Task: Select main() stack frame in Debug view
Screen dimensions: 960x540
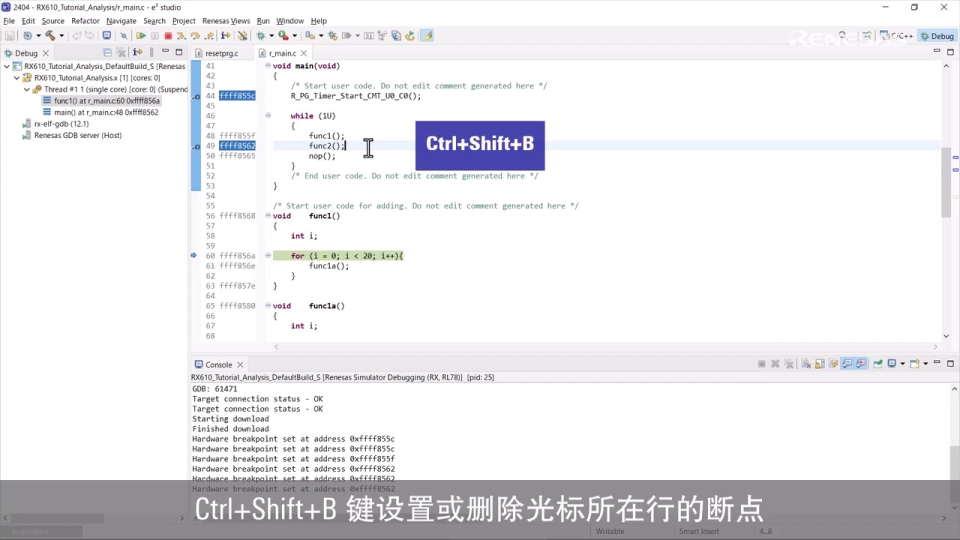Action: tap(105, 112)
